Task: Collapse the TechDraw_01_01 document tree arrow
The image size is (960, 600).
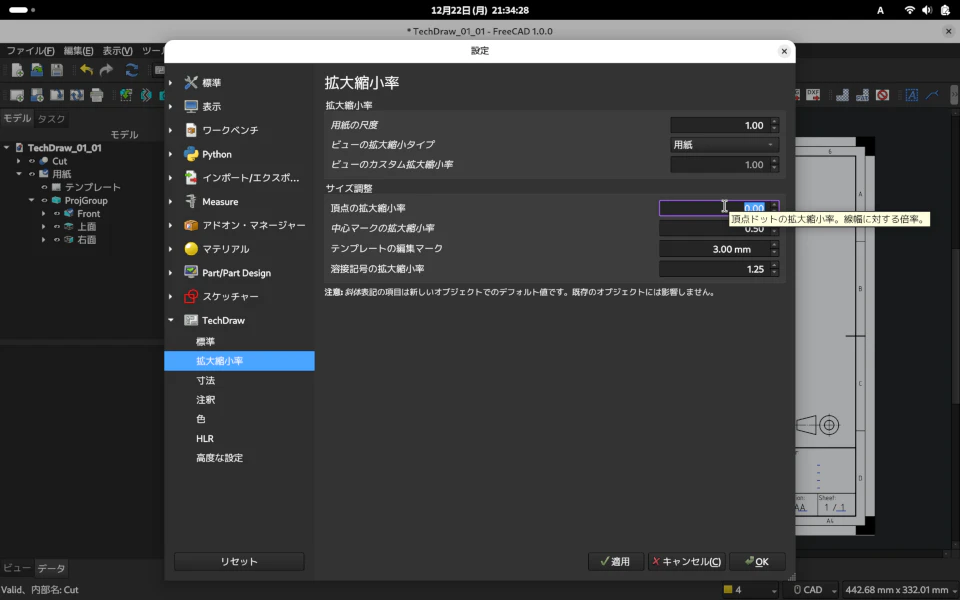Action: [7, 148]
